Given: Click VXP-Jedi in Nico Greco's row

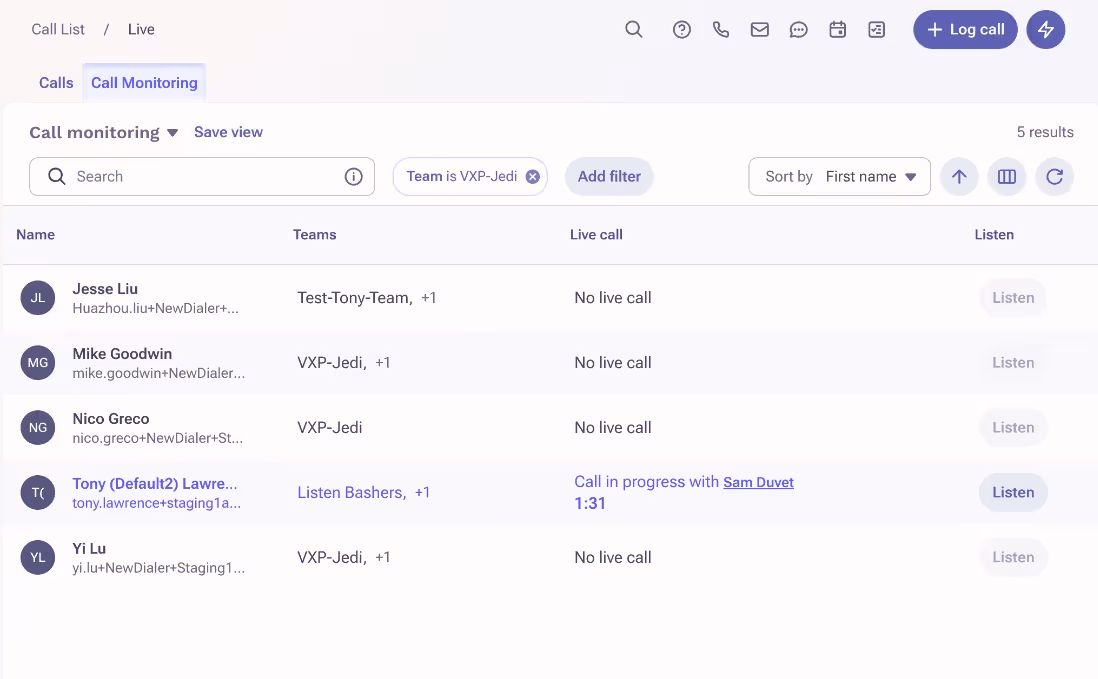Looking at the screenshot, I should (x=330, y=428).
